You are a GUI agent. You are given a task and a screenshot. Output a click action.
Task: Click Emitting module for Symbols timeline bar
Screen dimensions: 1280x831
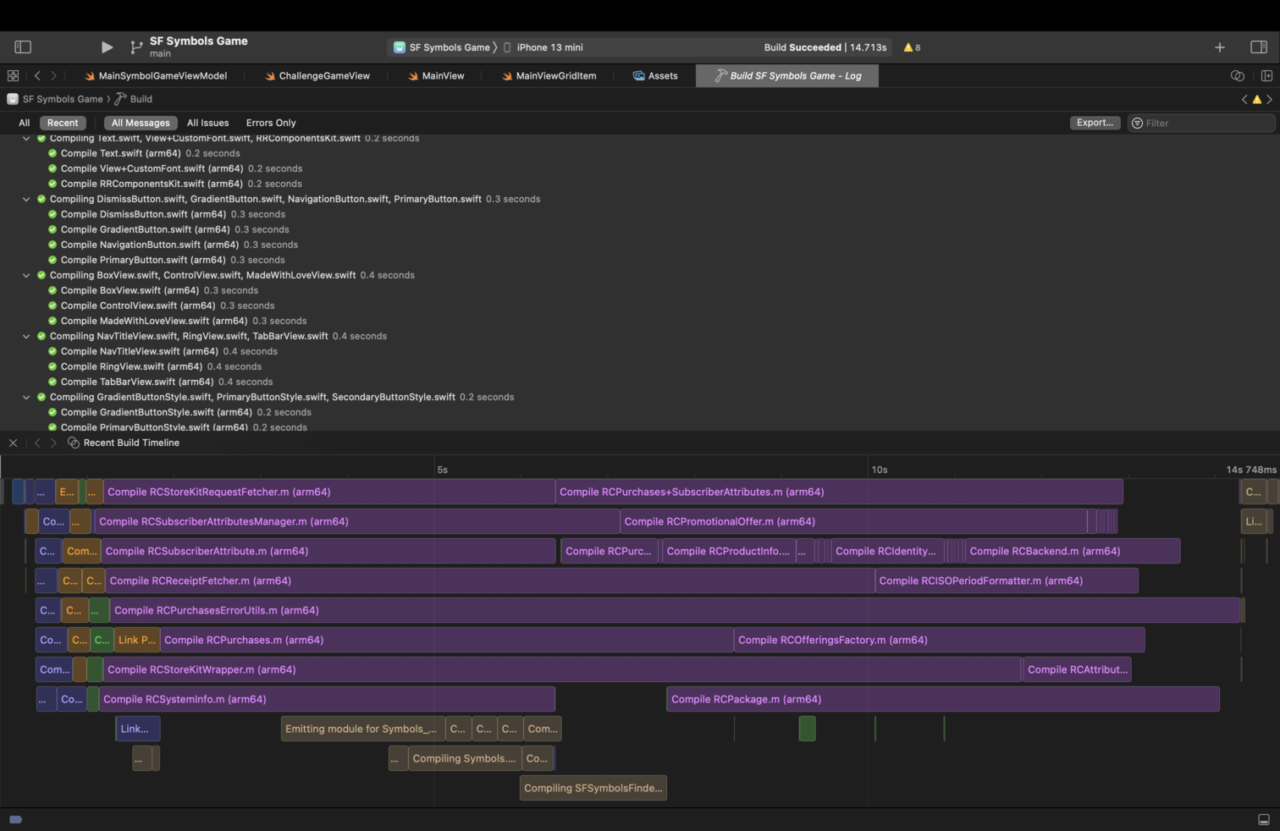pyautogui.click(x=363, y=729)
